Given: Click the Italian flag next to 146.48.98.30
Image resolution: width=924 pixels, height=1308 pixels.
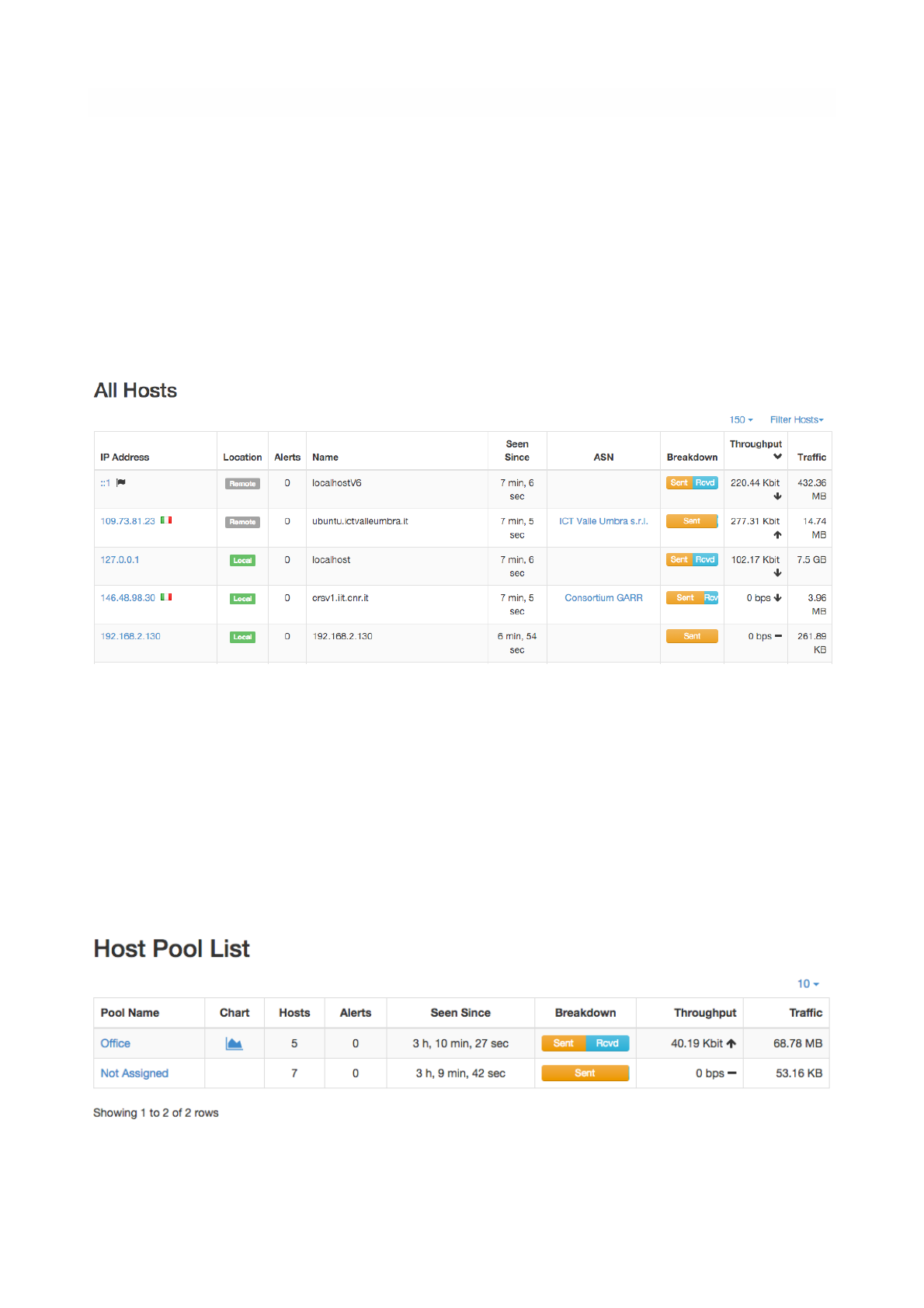Looking at the screenshot, I should tap(166, 597).
